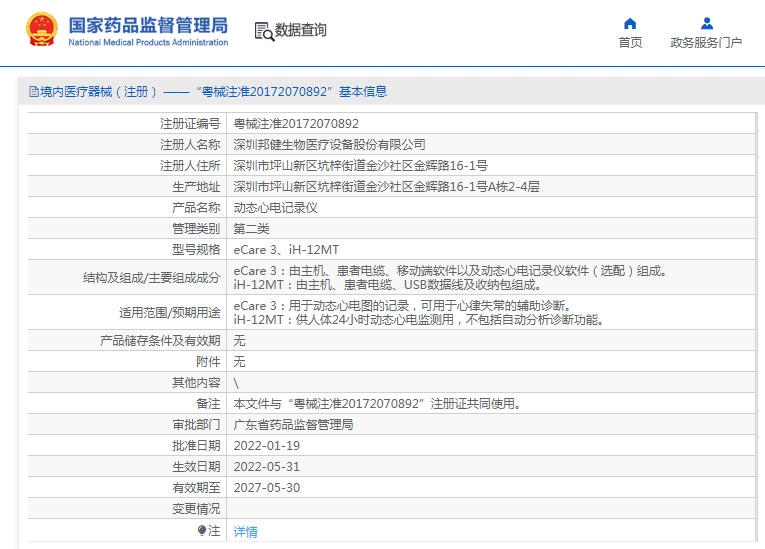Viewport: 765px width, 549px height.
Task: Click the data query magnifier icon
Action: 264,31
